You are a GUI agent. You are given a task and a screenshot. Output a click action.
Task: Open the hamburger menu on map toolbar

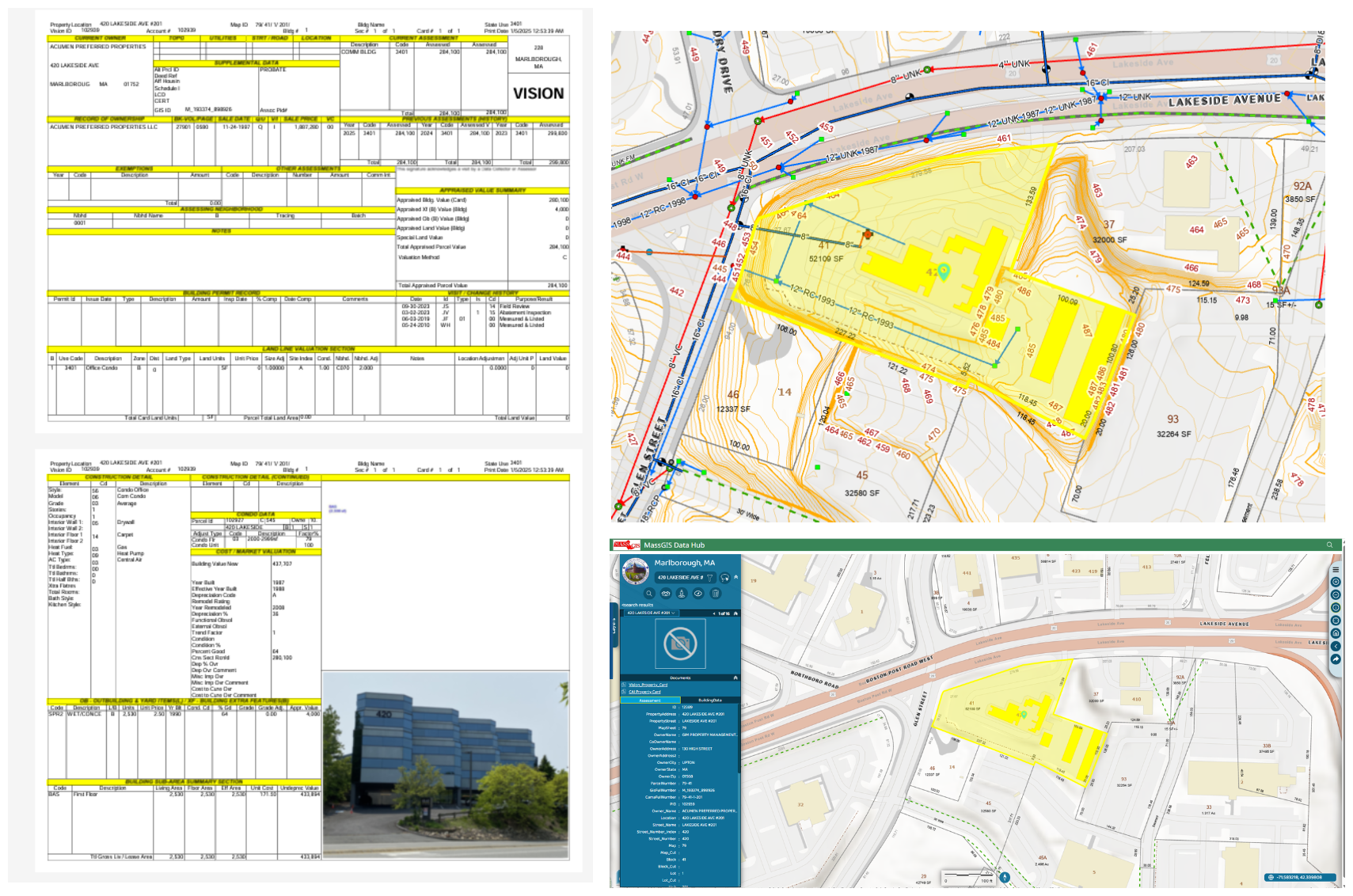point(1336,569)
